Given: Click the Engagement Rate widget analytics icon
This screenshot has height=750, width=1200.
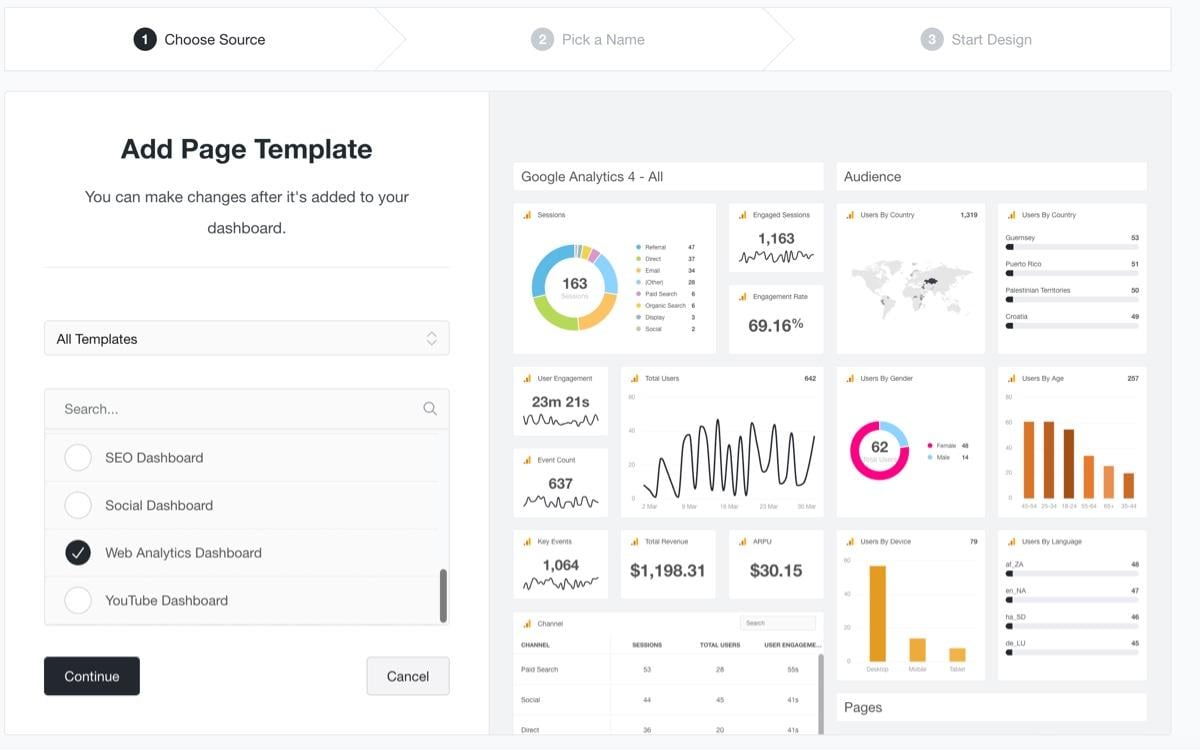Looking at the screenshot, I should click(x=743, y=297).
